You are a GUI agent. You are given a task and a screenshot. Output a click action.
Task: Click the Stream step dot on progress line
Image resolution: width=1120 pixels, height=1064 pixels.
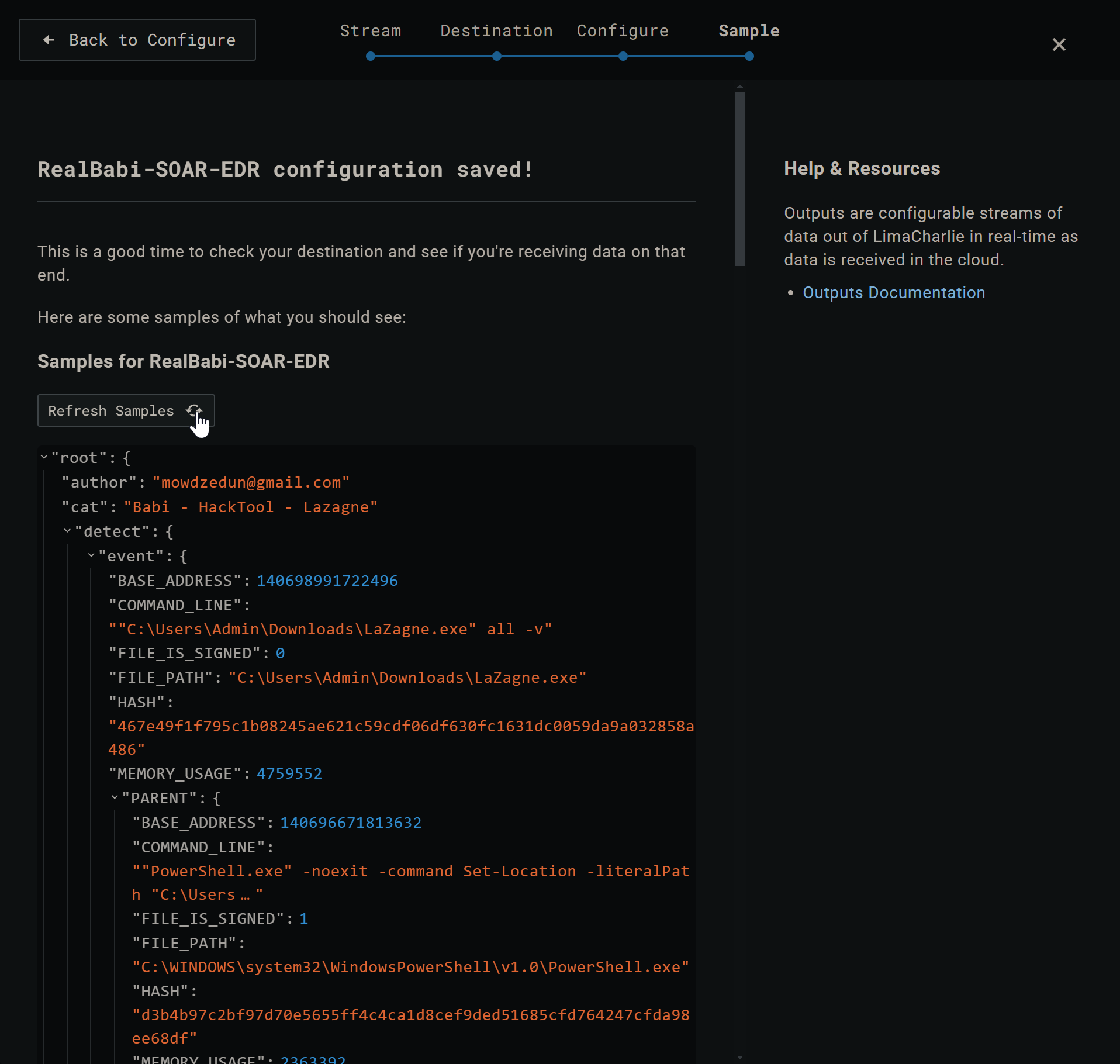click(371, 56)
